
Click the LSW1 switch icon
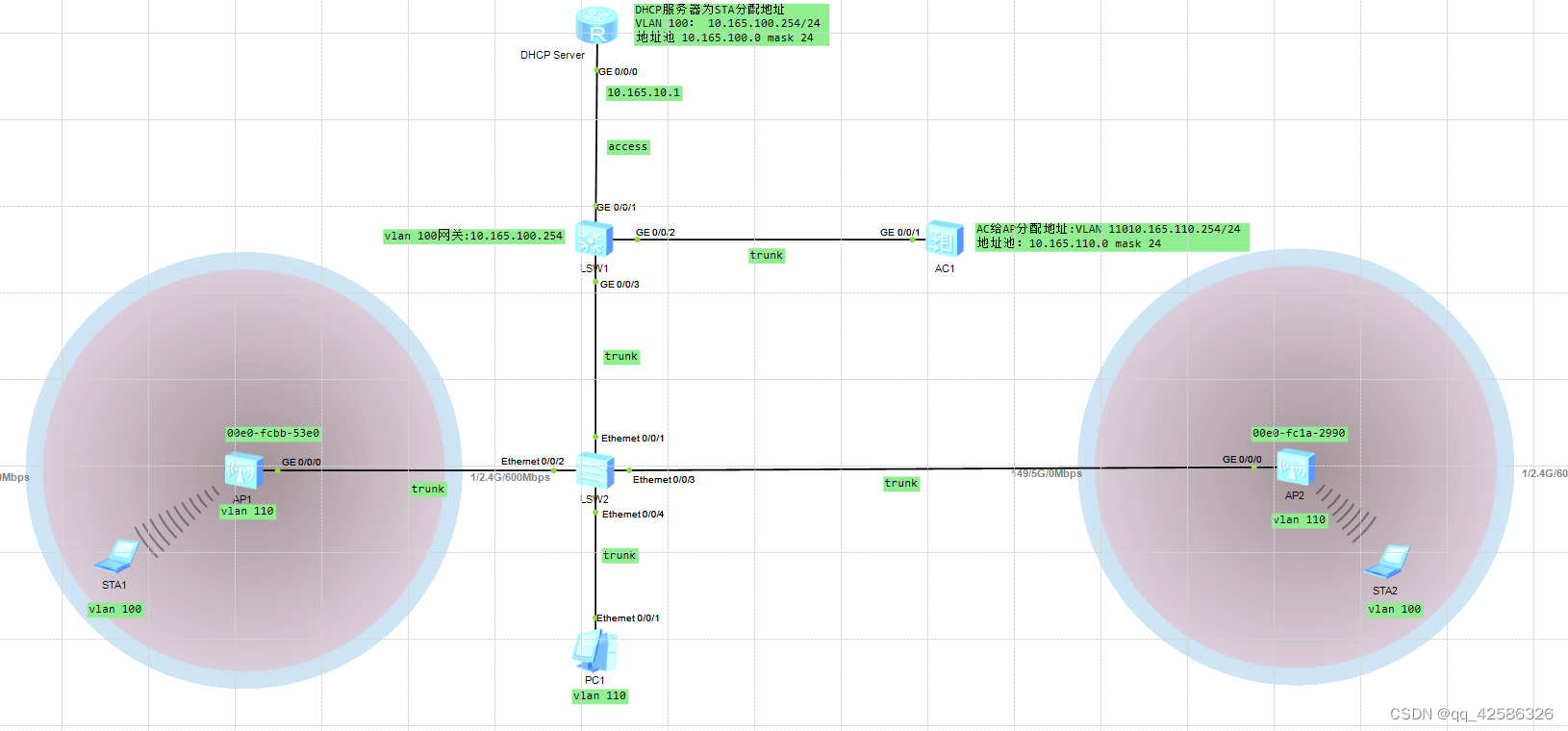pos(594,239)
